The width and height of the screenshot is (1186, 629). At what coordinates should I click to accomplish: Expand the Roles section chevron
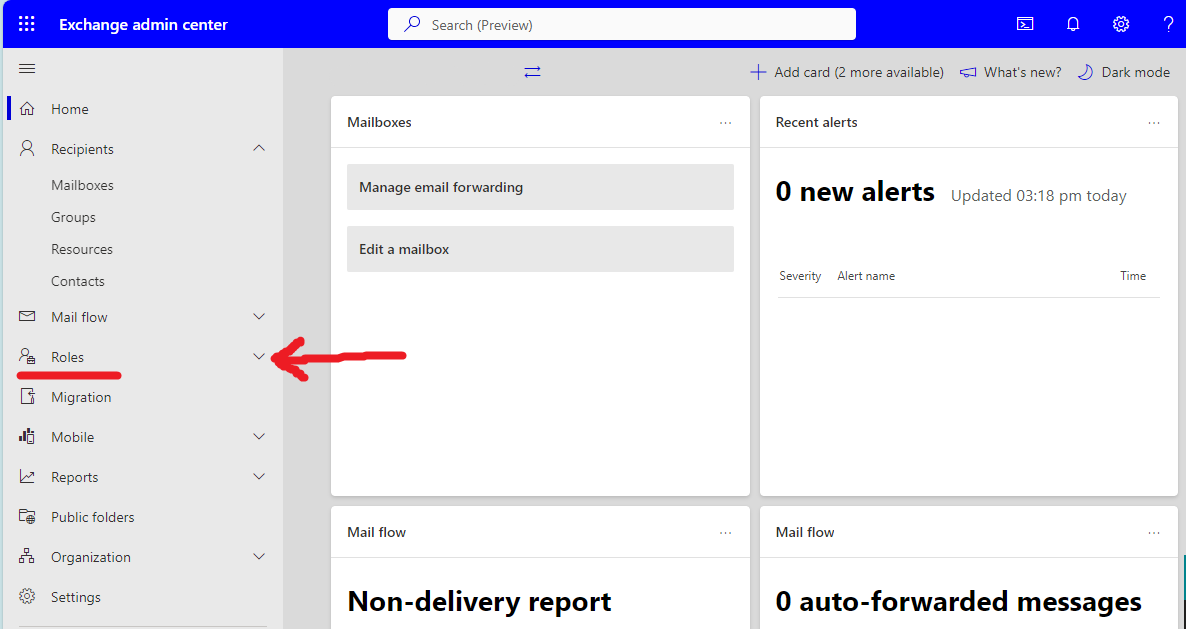tap(259, 356)
